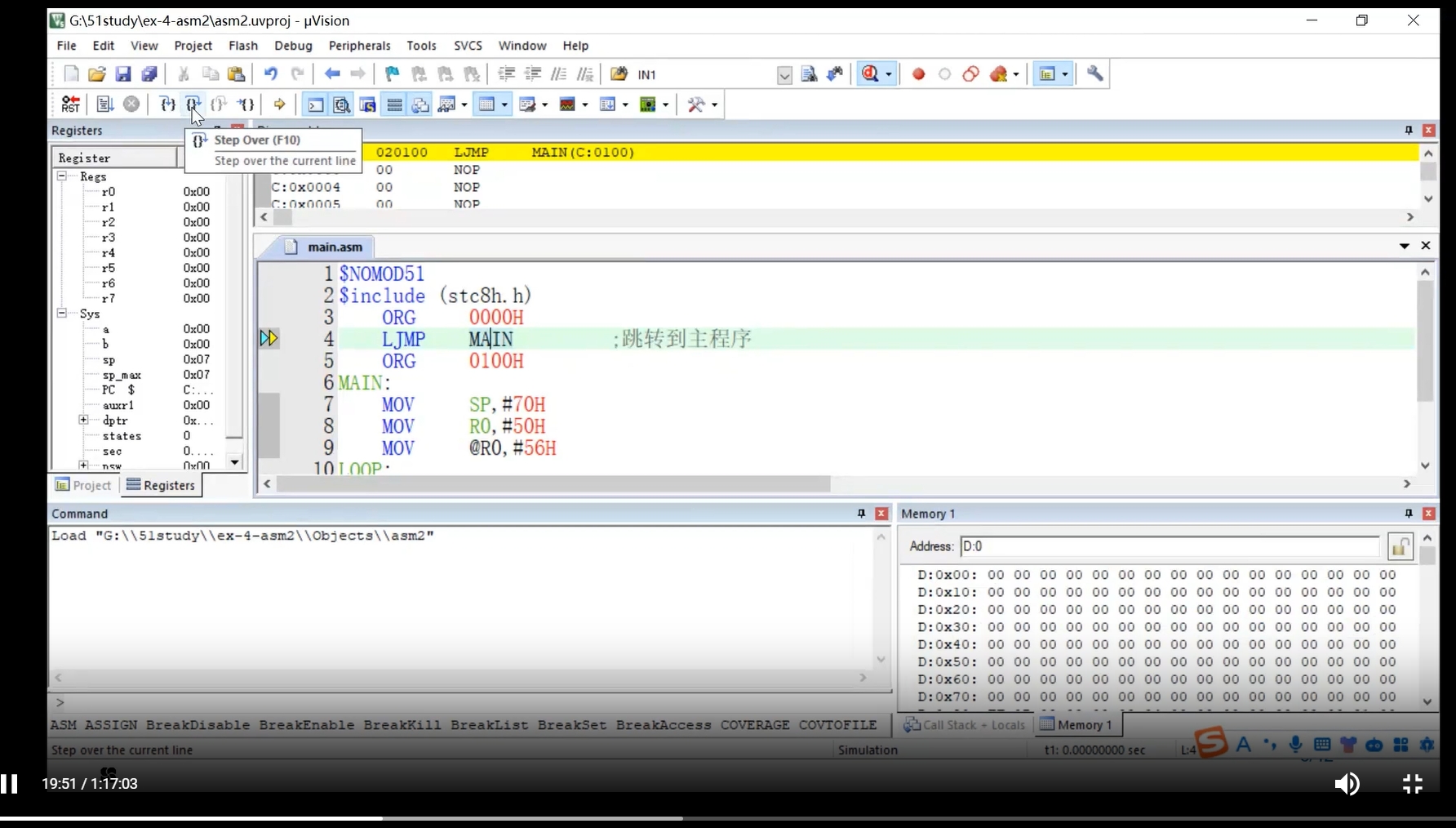Viewport: 1456px width, 828px height.
Task: Save all files icon
Action: [x=149, y=74]
